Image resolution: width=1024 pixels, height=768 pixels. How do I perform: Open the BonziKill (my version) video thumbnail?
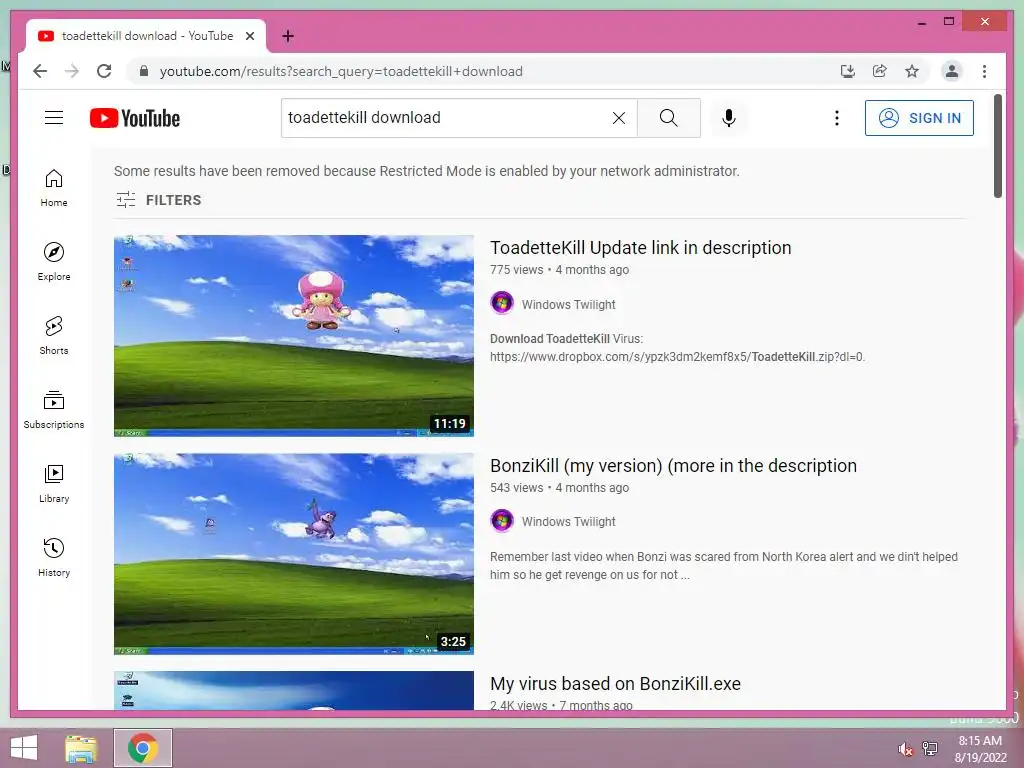point(294,554)
